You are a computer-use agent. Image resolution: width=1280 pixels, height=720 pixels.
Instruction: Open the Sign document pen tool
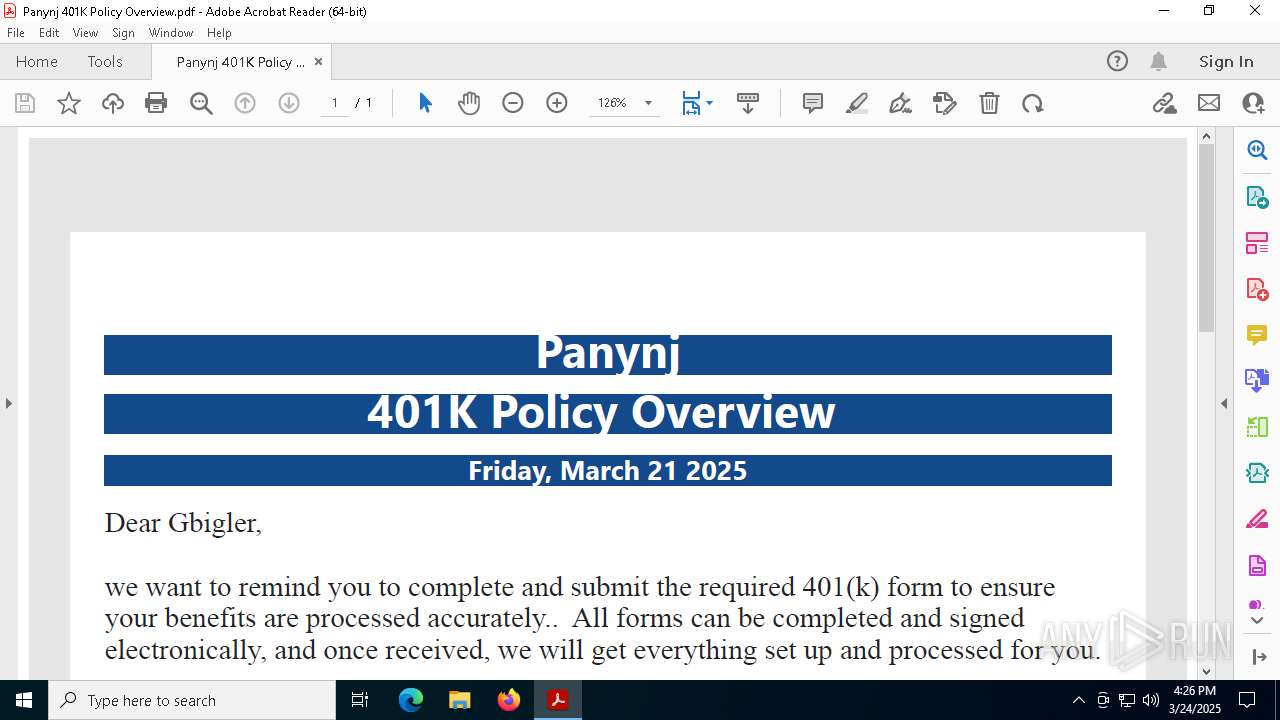[x=901, y=103]
